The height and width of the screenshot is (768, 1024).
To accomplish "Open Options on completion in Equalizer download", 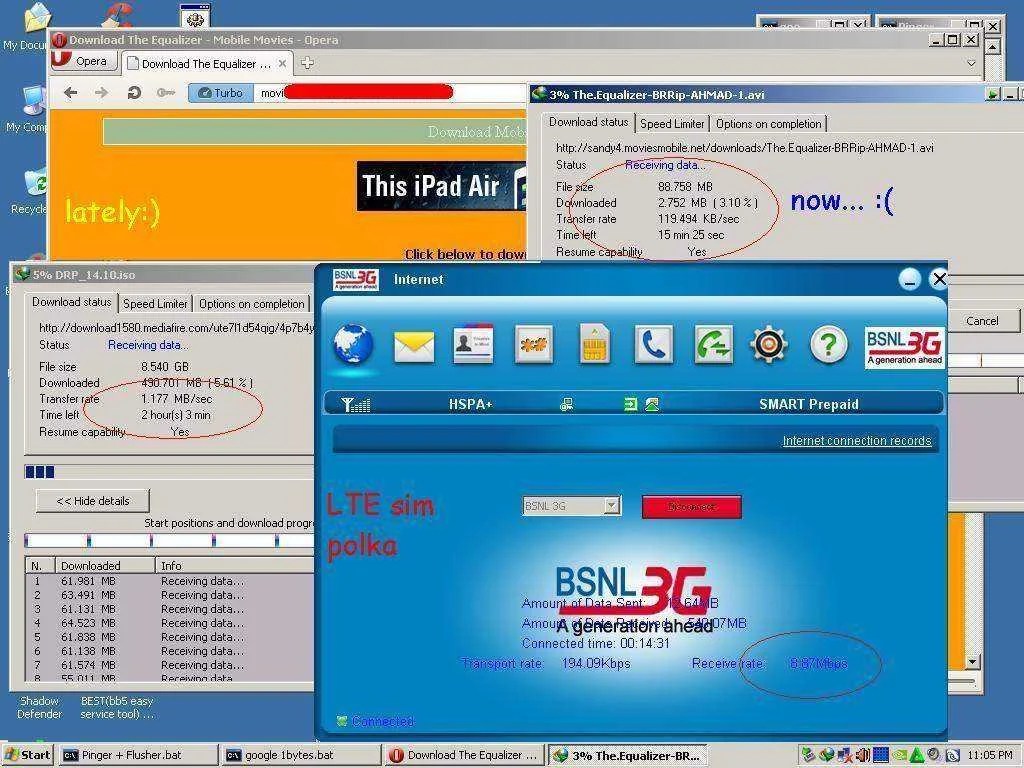I will 768,123.
